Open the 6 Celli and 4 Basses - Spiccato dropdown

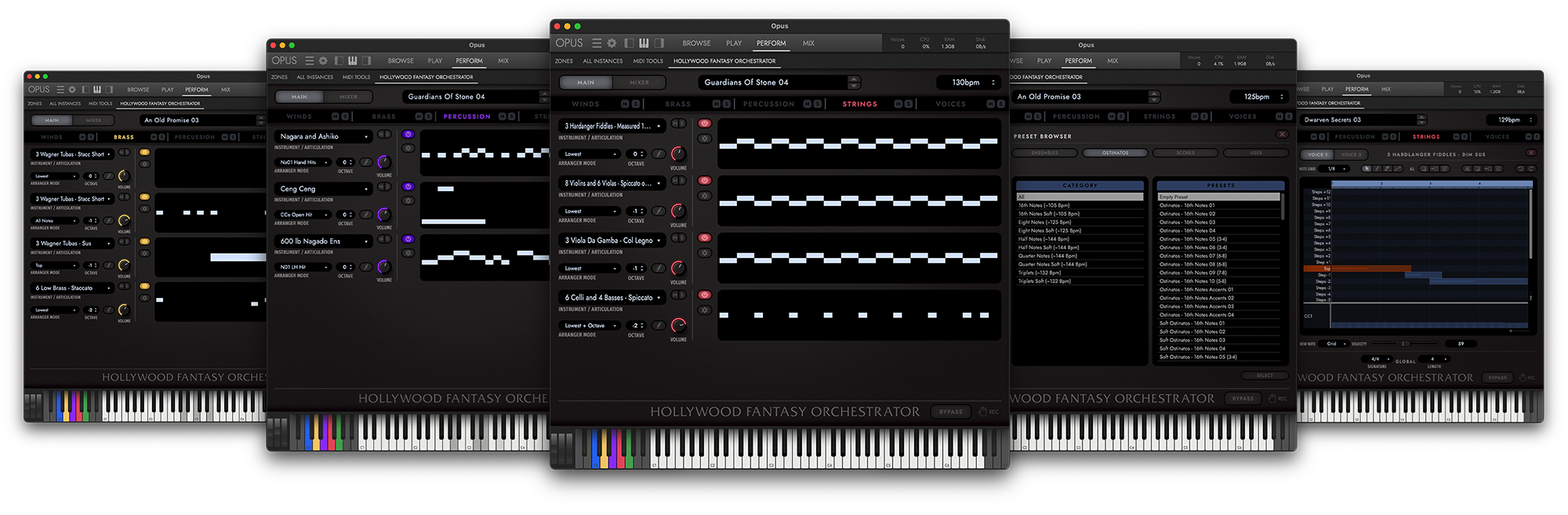click(612, 298)
